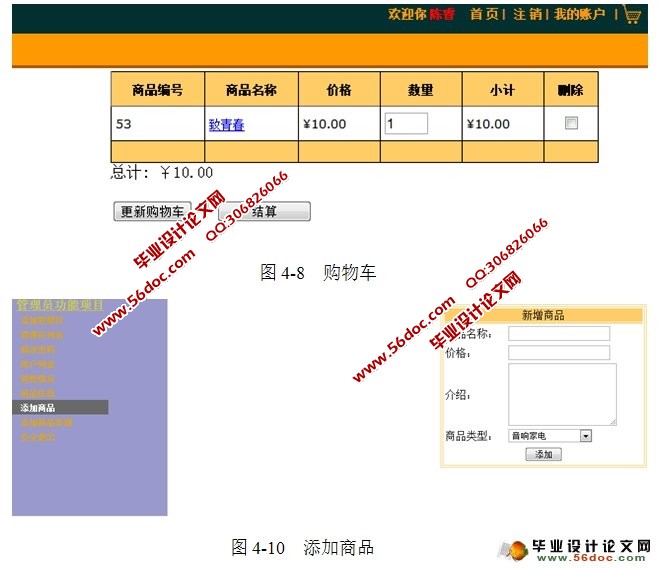
Task: Go to 首页 in the top navigation
Action: click(484, 14)
